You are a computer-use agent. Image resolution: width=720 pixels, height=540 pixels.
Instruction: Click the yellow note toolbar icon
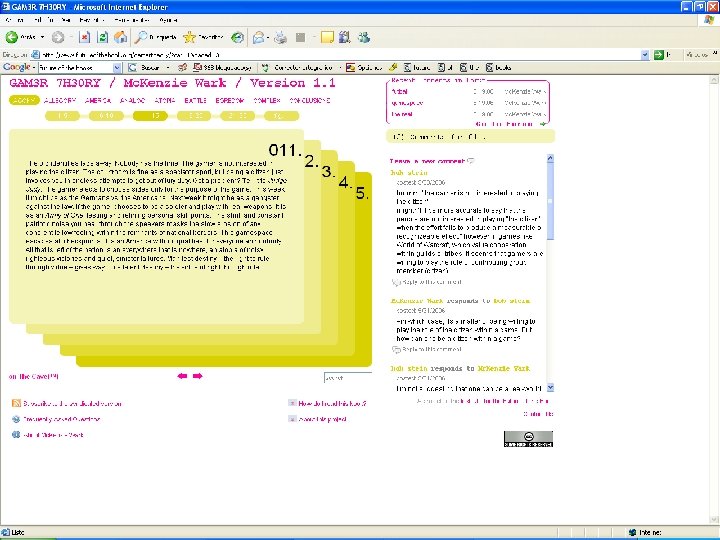[x=327, y=37]
